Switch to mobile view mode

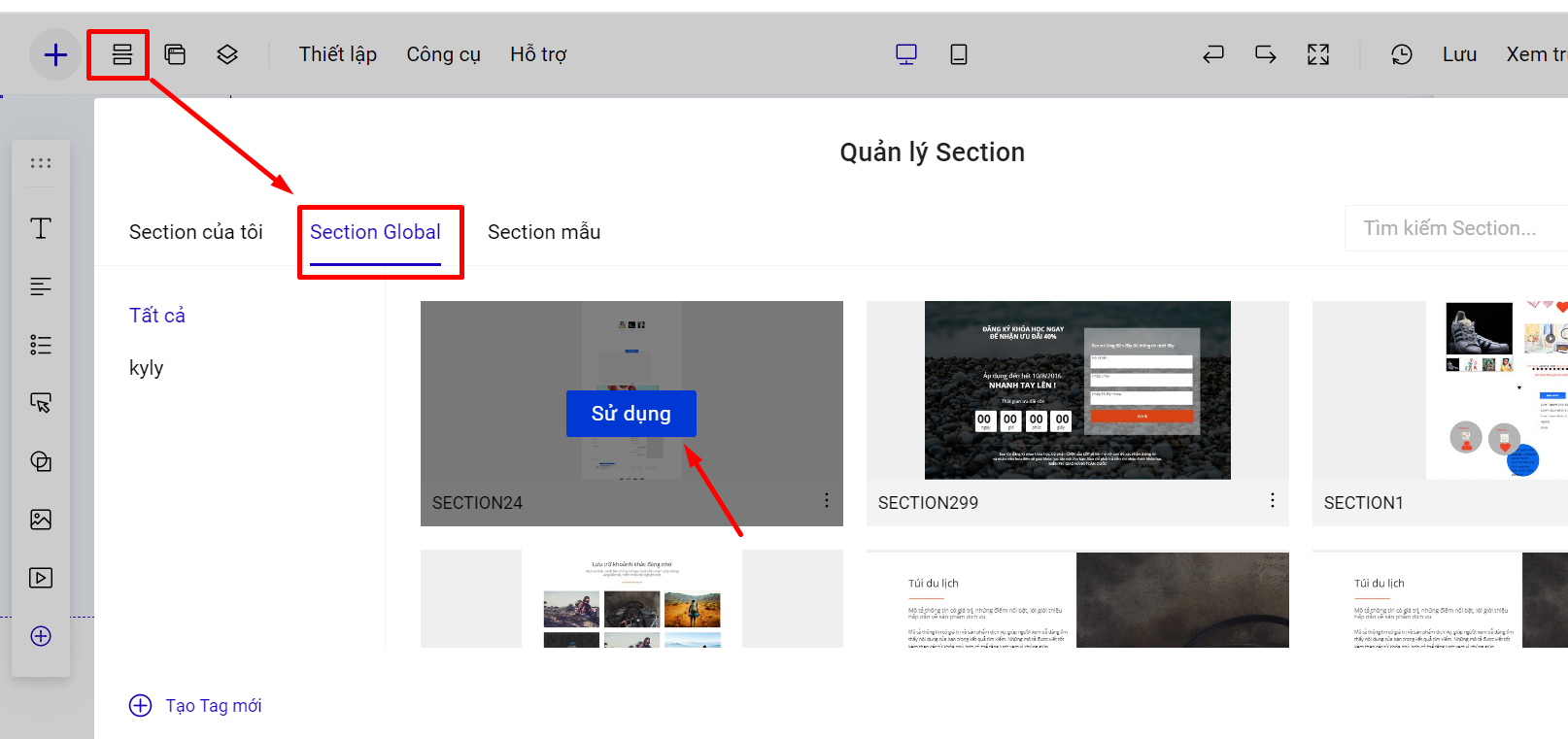(x=958, y=55)
